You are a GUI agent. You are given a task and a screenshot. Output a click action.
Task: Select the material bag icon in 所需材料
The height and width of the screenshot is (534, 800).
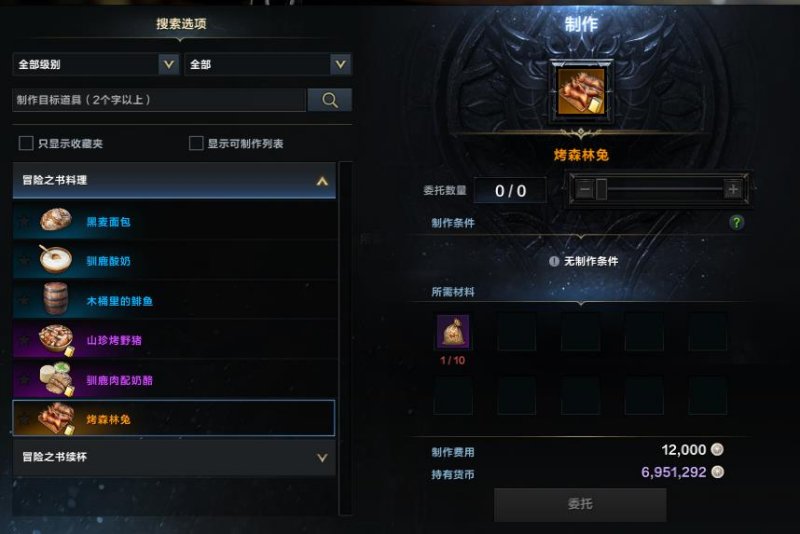tap(453, 331)
